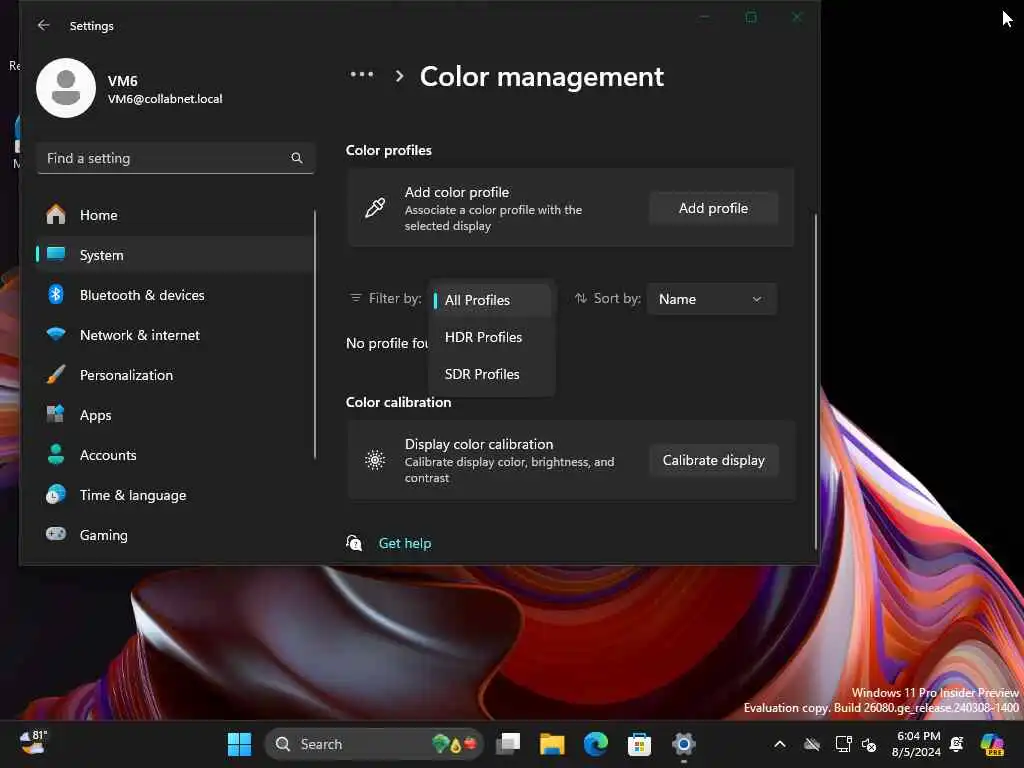Click the System item in the sidebar
This screenshot has height=768, width=1024.
click(x=175, y=255)
